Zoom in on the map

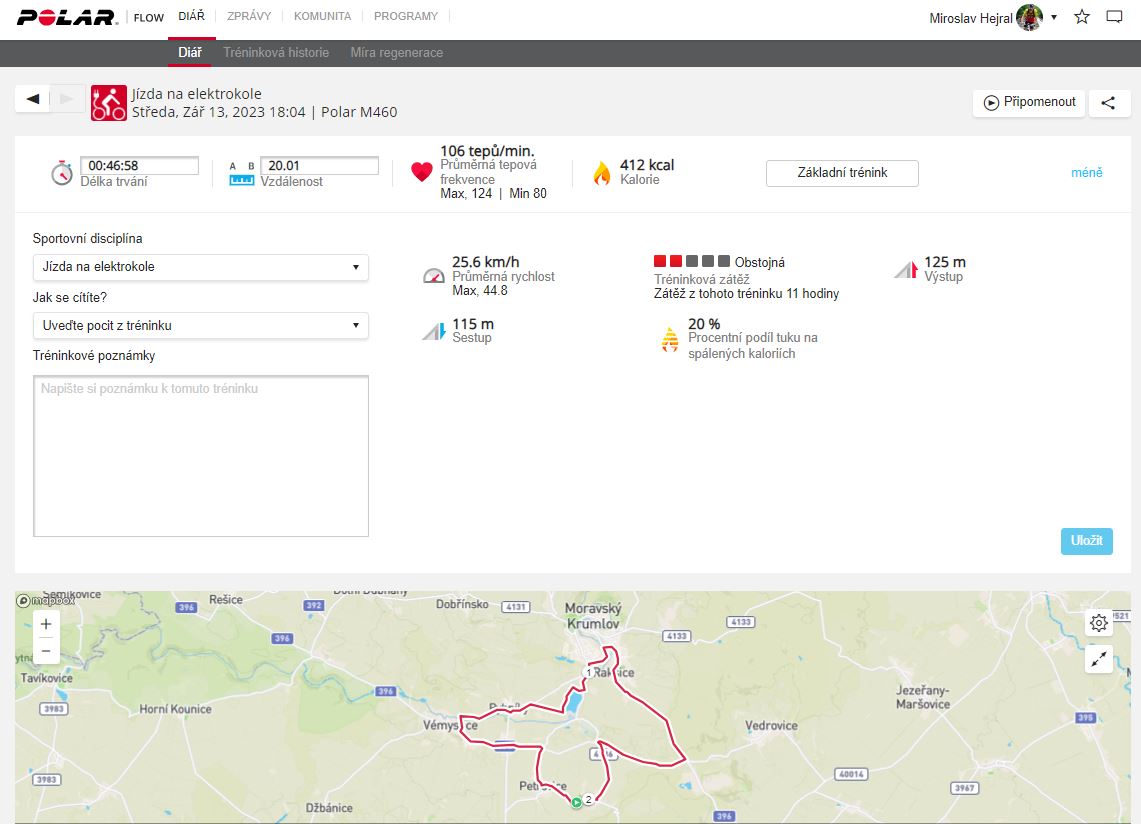click(x=46, y=624)
